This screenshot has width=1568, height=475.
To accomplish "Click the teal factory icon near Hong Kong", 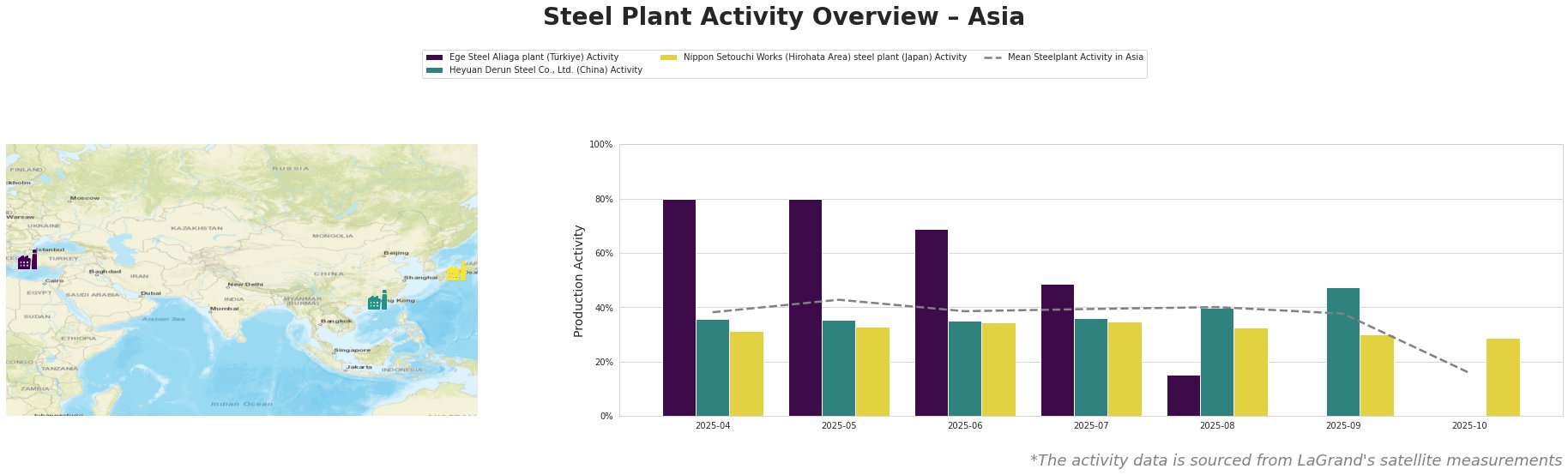I will (377, 301).
